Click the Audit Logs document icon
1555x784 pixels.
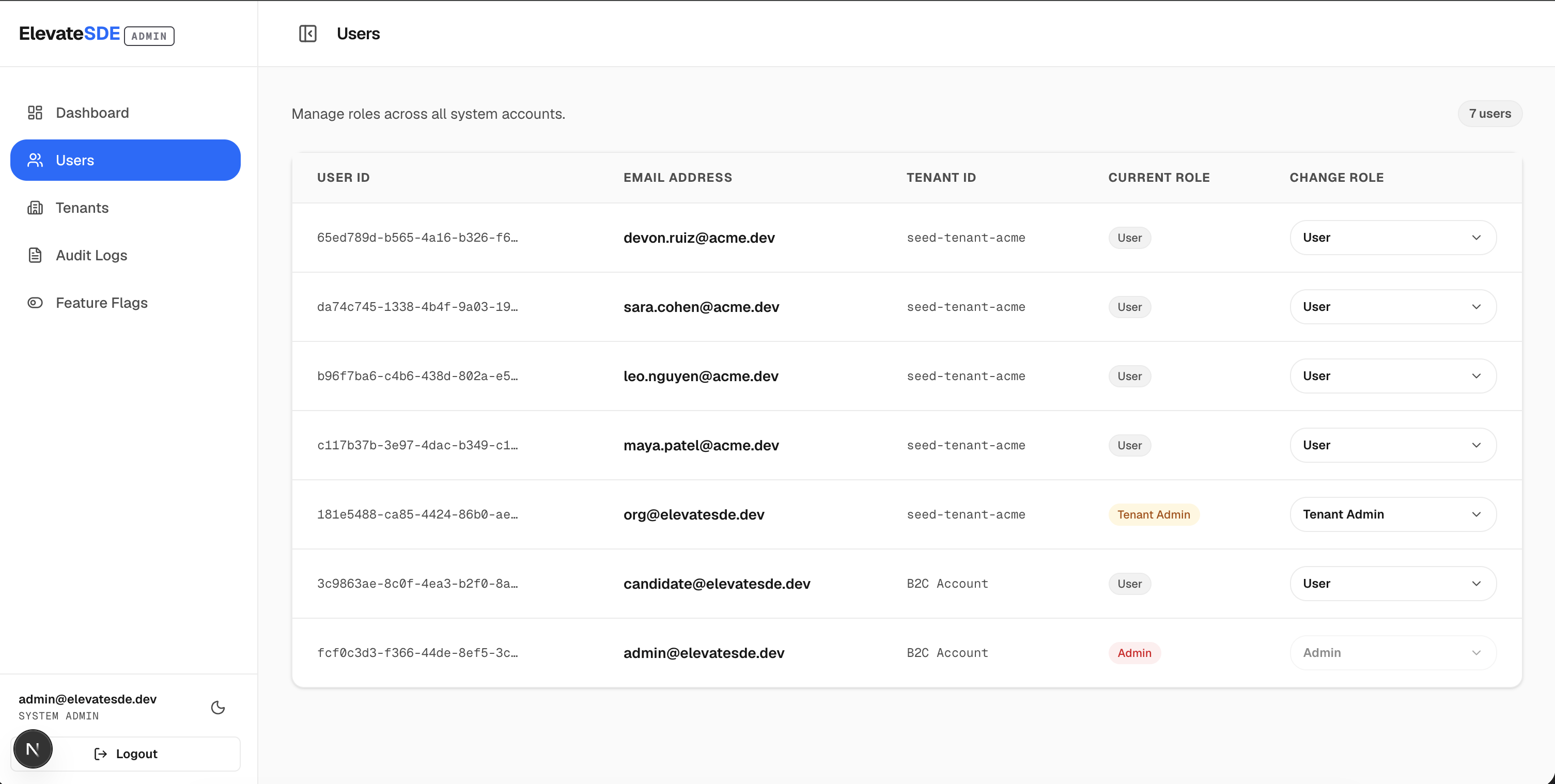(x=35, y=255)
